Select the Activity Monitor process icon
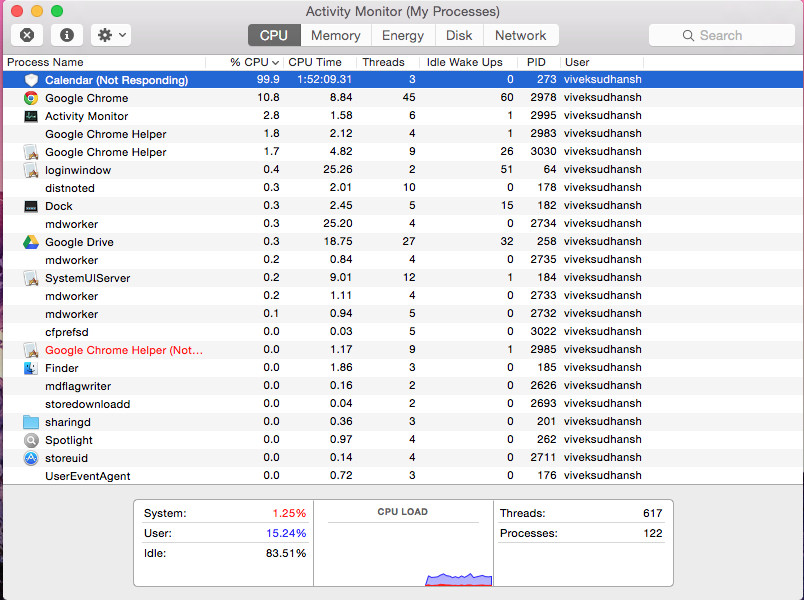Screen dimensions: 804x600 pos(31,116)
